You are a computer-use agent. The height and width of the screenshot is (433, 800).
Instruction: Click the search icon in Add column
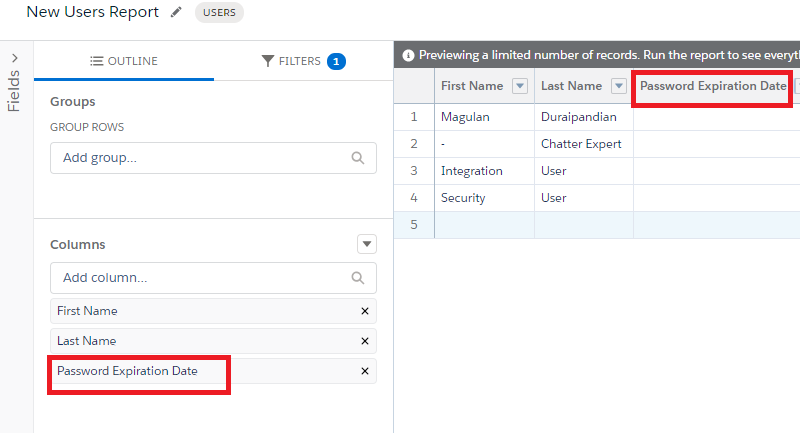358,278
